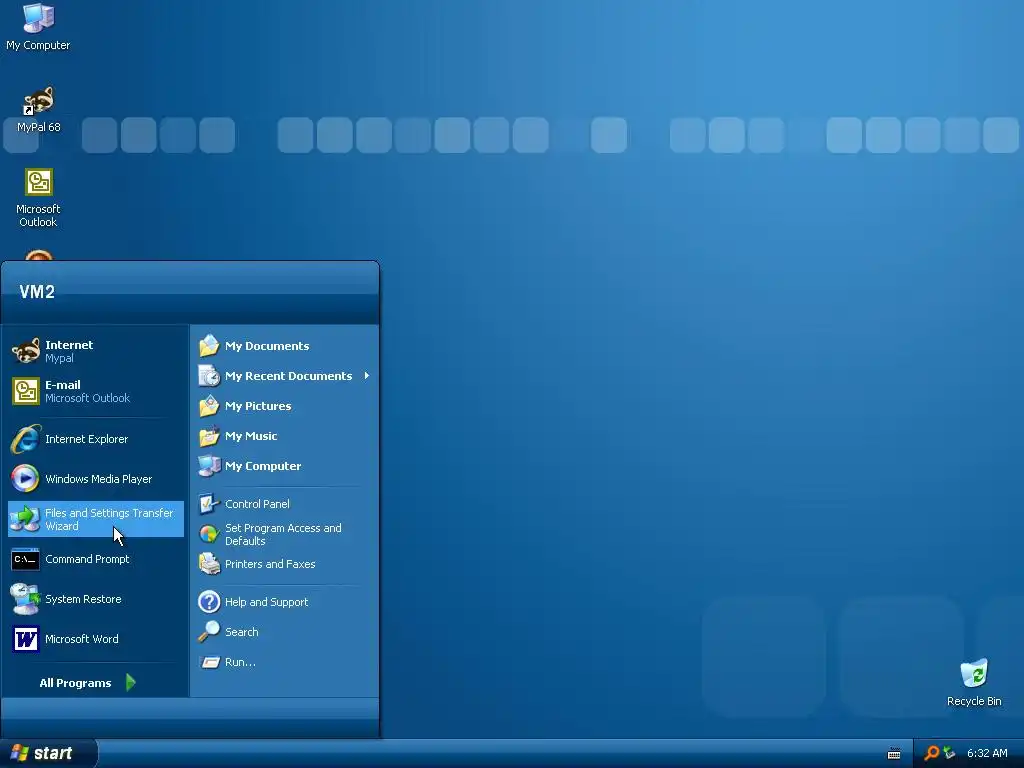Open the My Computer desktop icon
The image size is (1024, 768).
(38, 26)
